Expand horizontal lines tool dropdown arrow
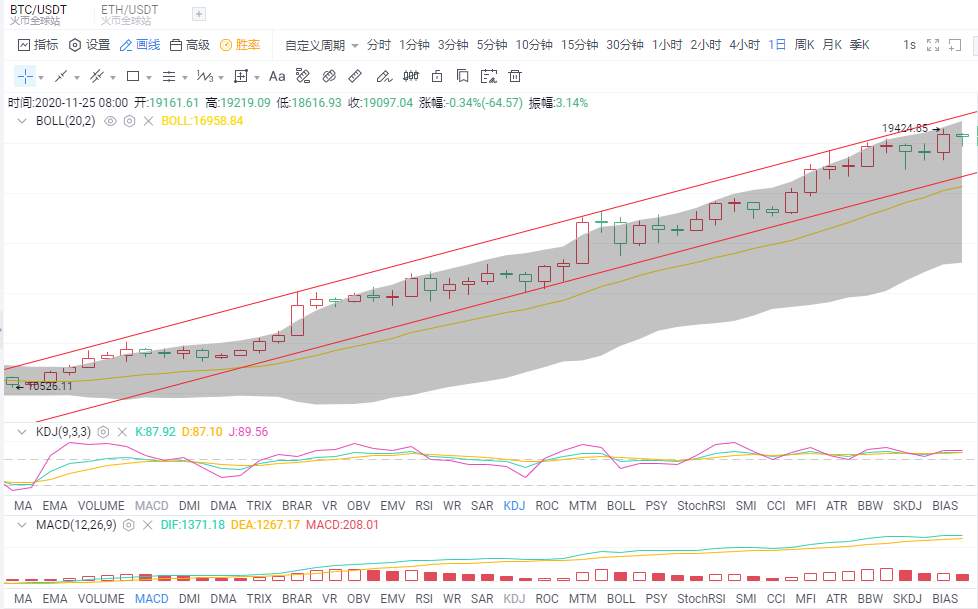The height and width of the screenshot is (609, 978). point(185,78)
